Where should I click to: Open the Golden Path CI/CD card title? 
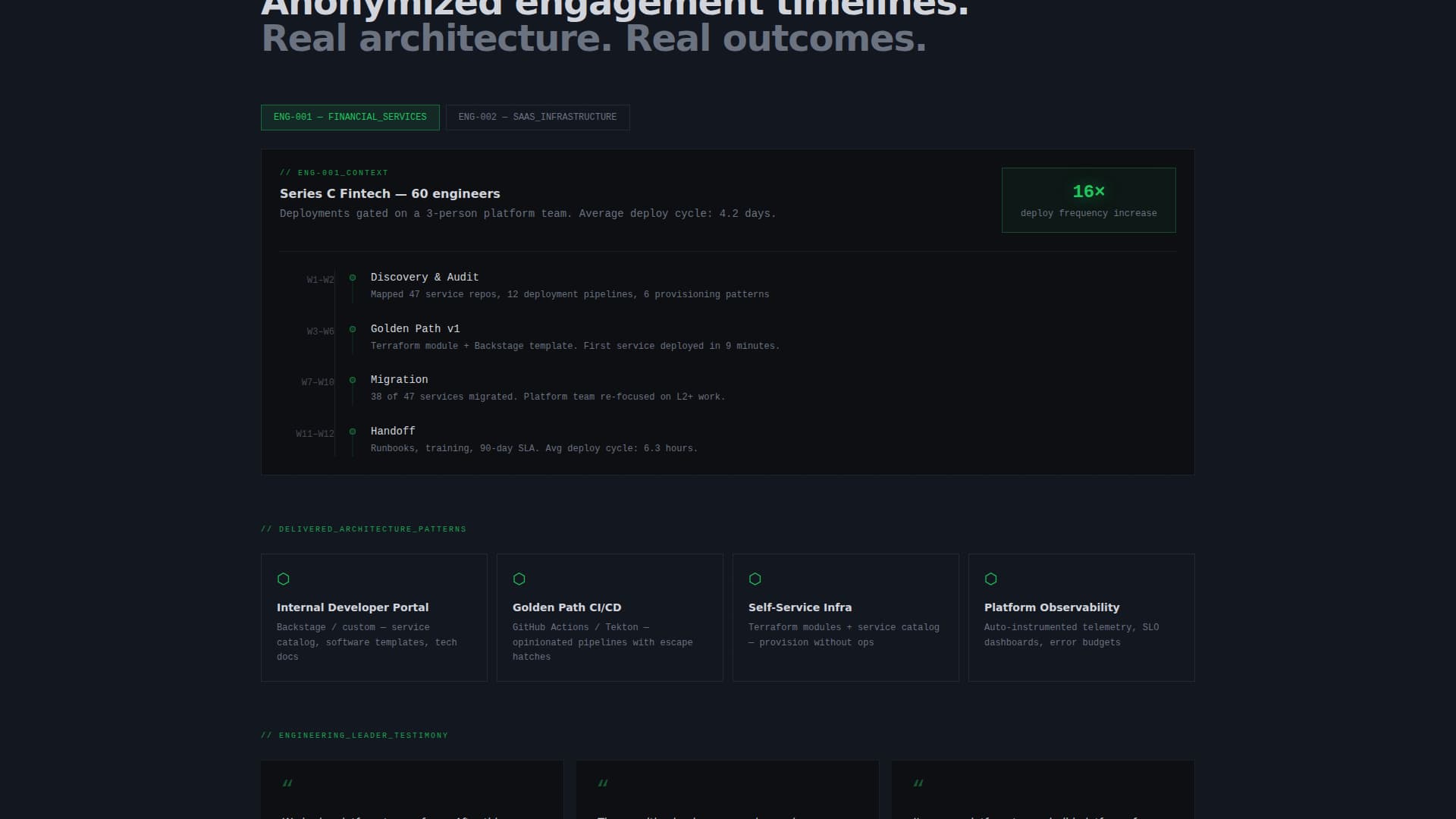566,607
